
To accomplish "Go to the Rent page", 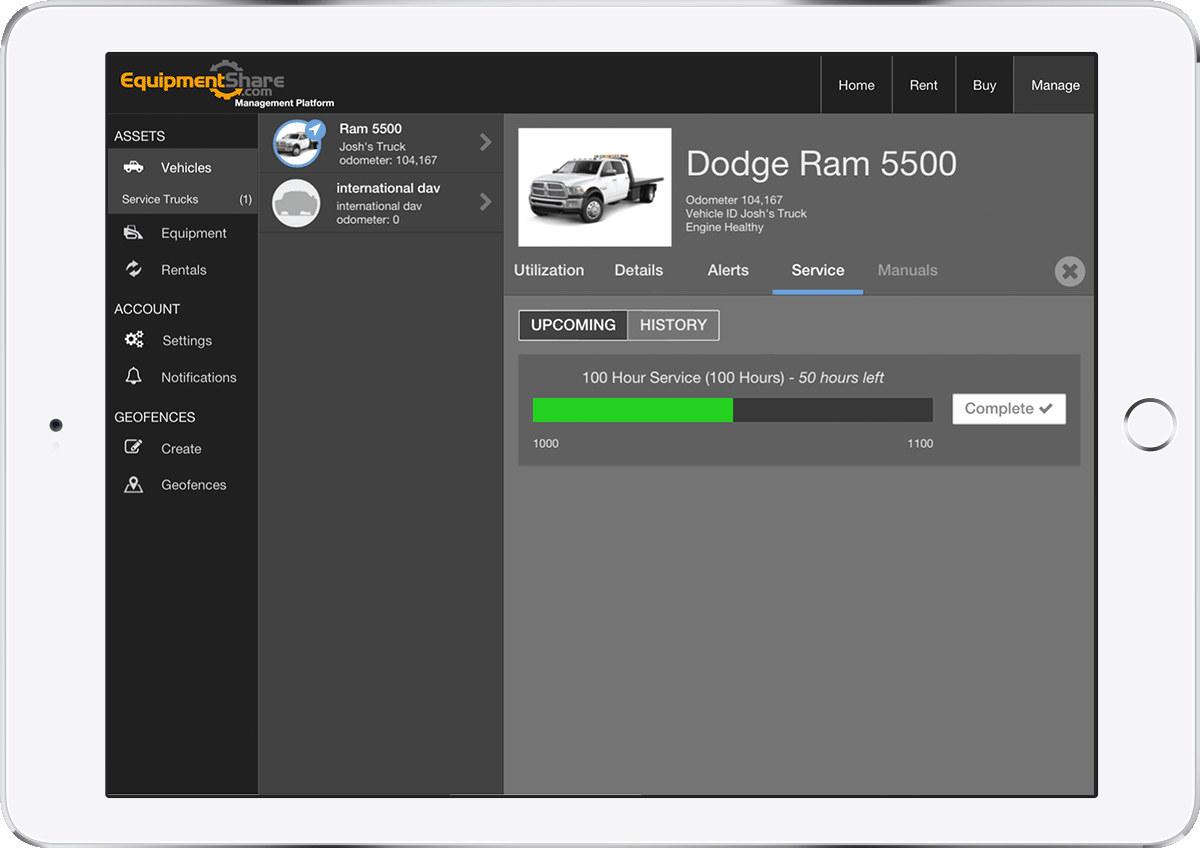I will pyautogui.click(x=923, y=85).
